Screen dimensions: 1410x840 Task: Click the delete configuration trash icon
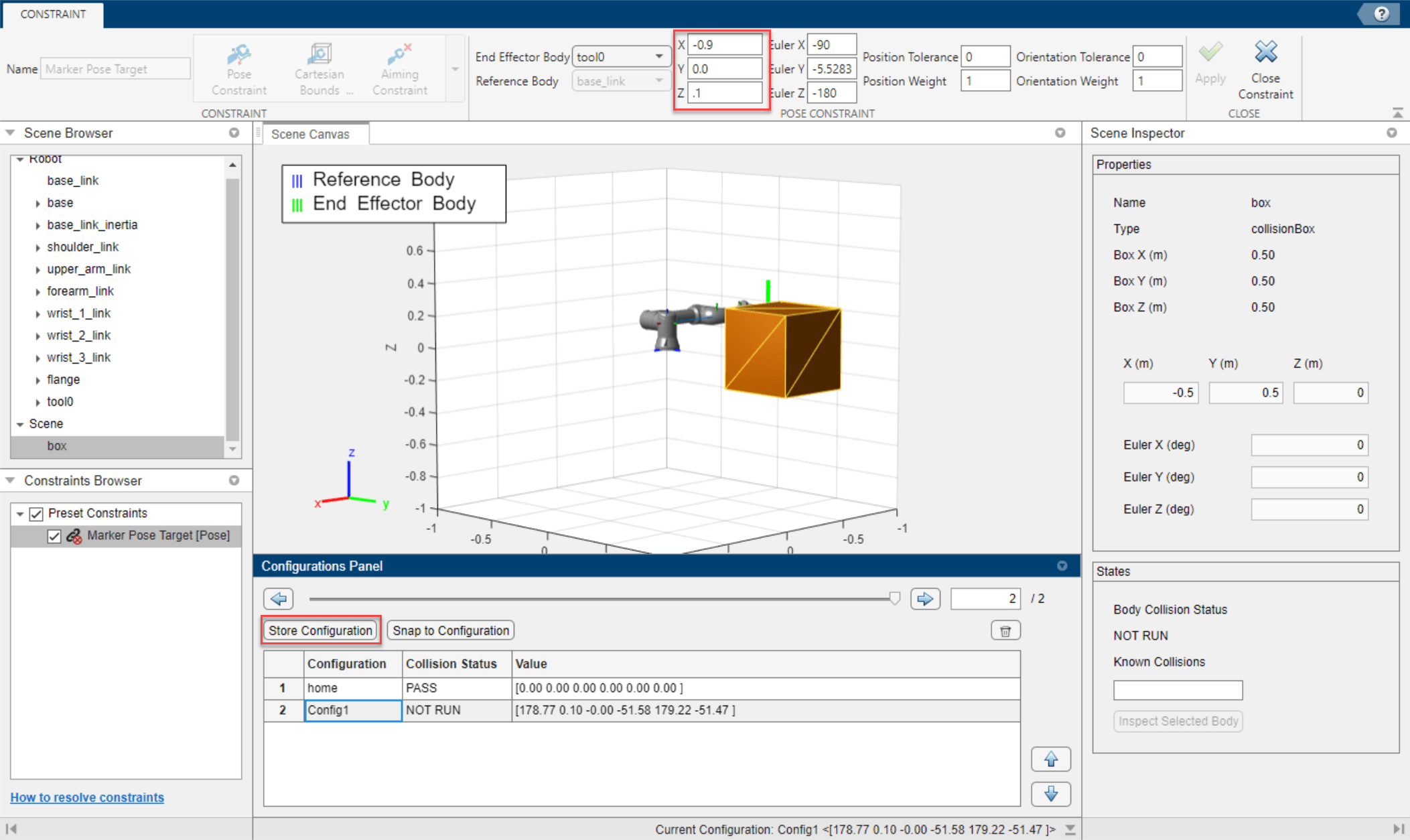tap(1005, 630)
